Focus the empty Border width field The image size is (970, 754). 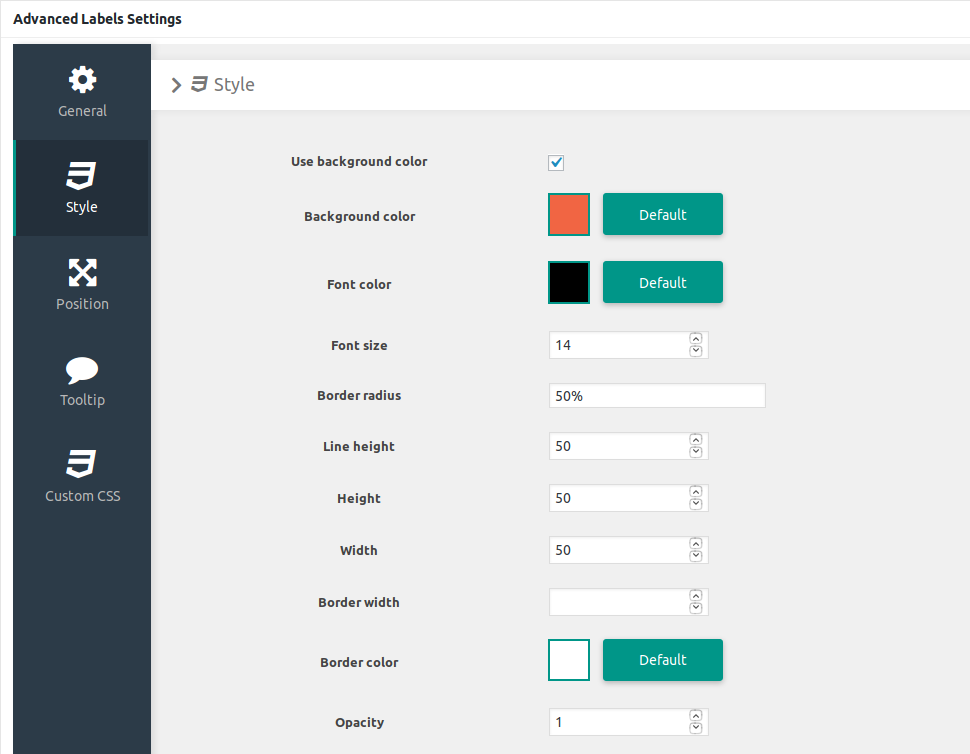(x=617, y=602)
